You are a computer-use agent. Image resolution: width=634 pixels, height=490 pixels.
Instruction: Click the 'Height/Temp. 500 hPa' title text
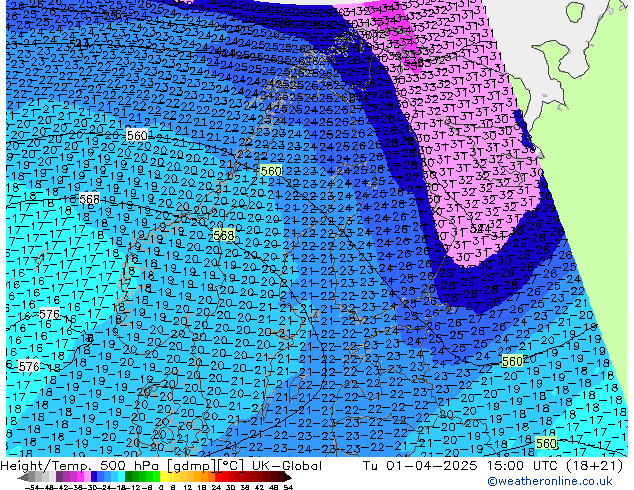click(x=81, y=466)
